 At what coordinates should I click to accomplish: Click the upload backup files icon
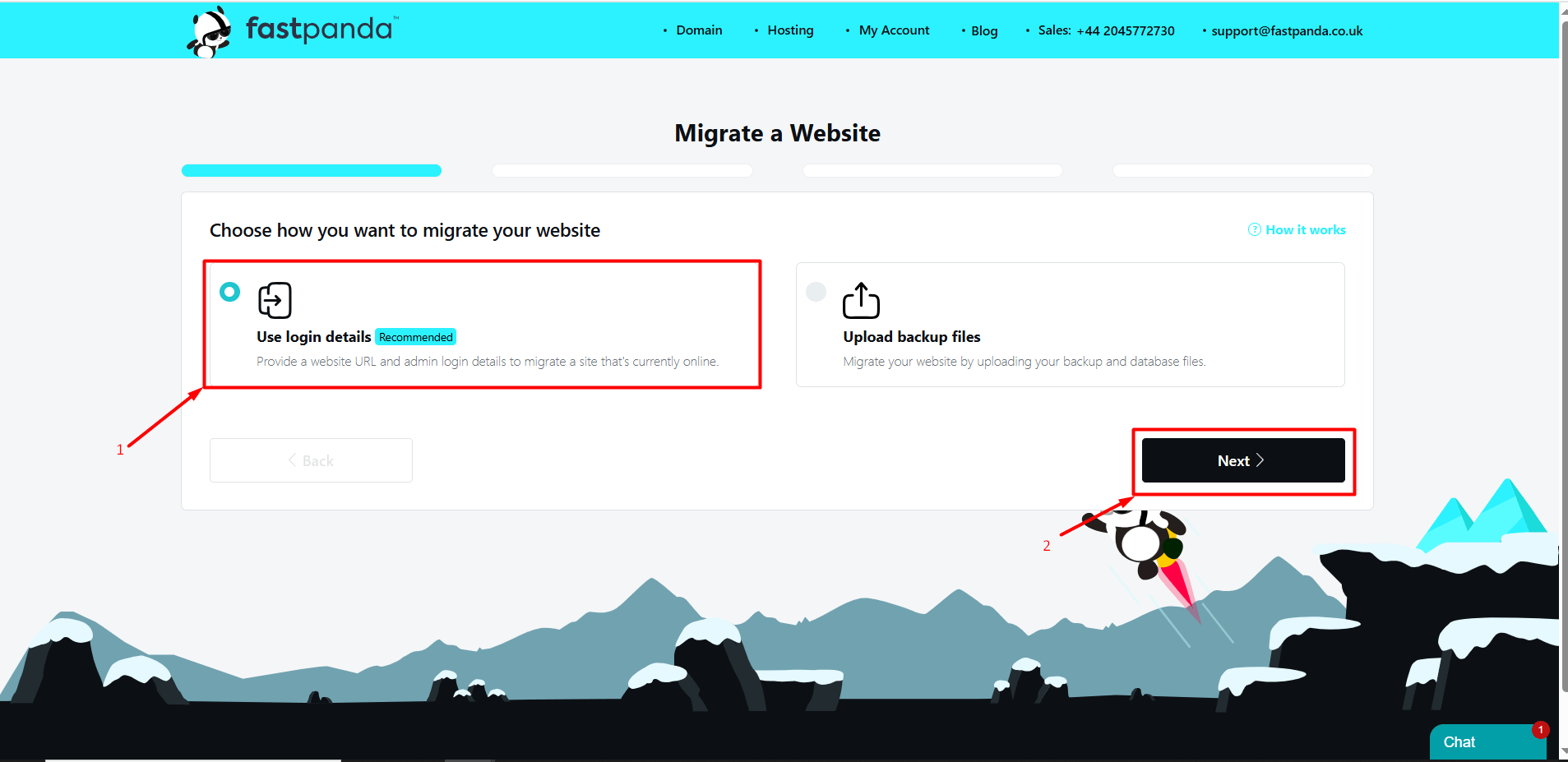click(x=861, y=300)
